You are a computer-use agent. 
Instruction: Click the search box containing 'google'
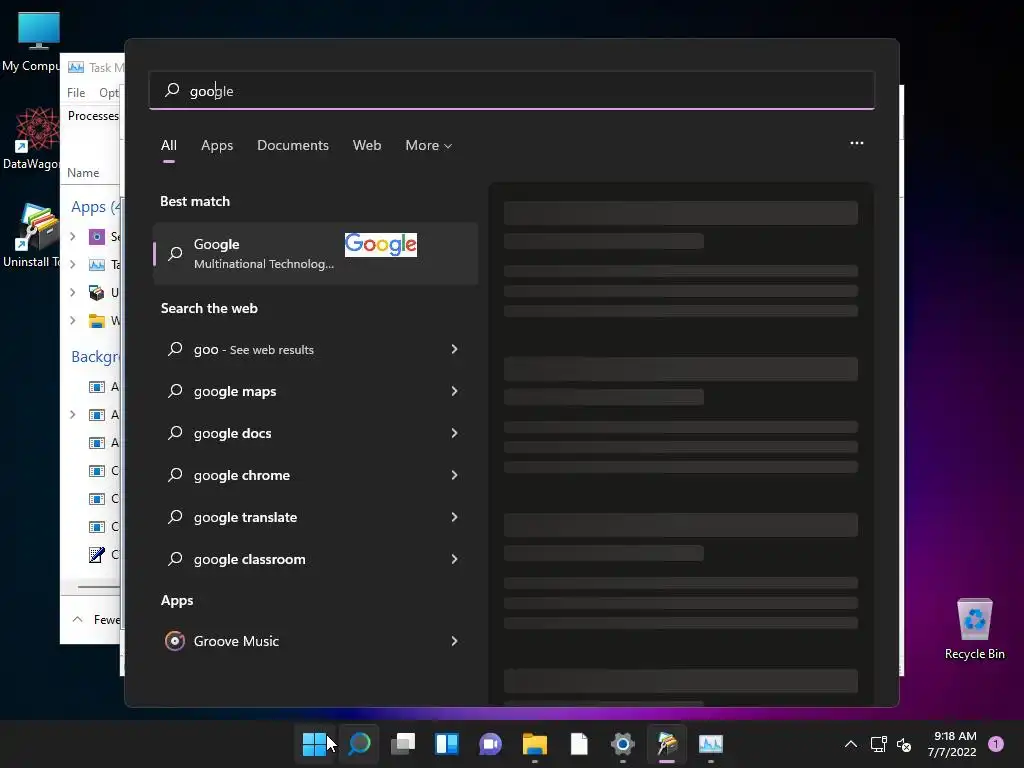pyautogui.click(x=511, y=91)
